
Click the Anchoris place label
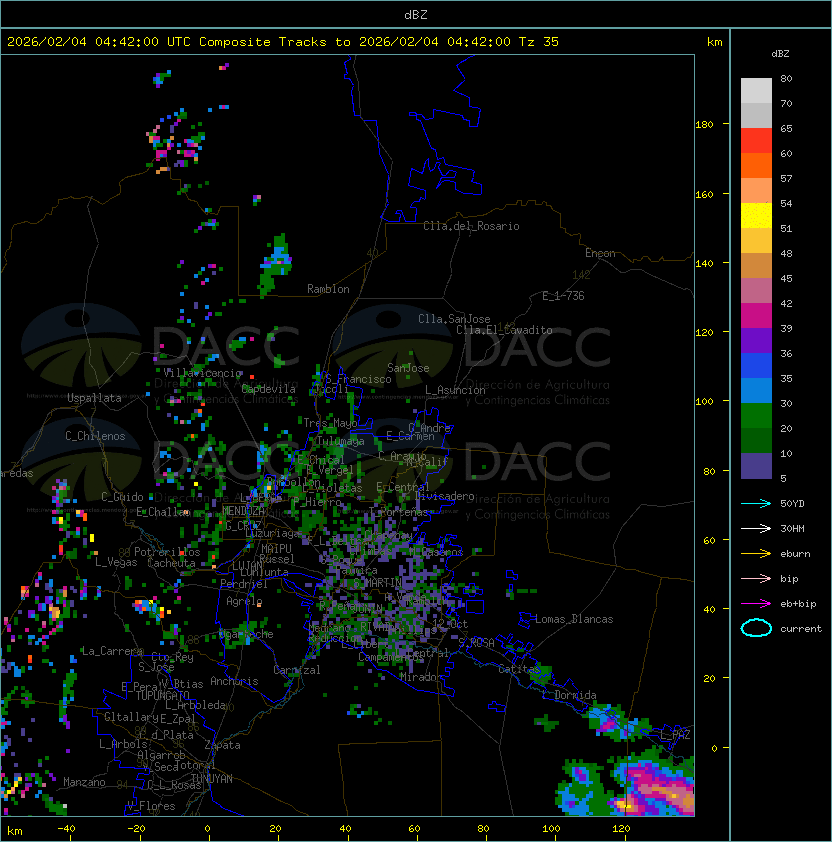point(234,681)
